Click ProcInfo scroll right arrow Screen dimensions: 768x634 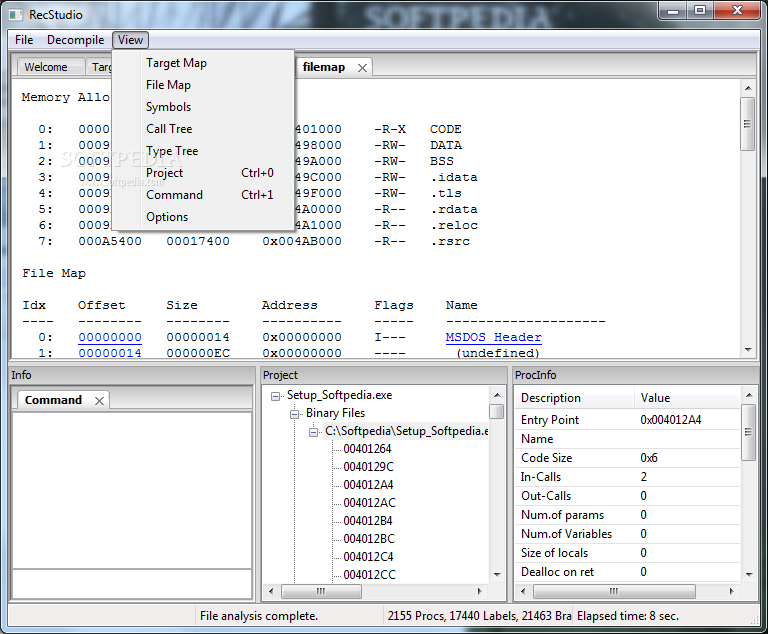(x=732, y=591)
